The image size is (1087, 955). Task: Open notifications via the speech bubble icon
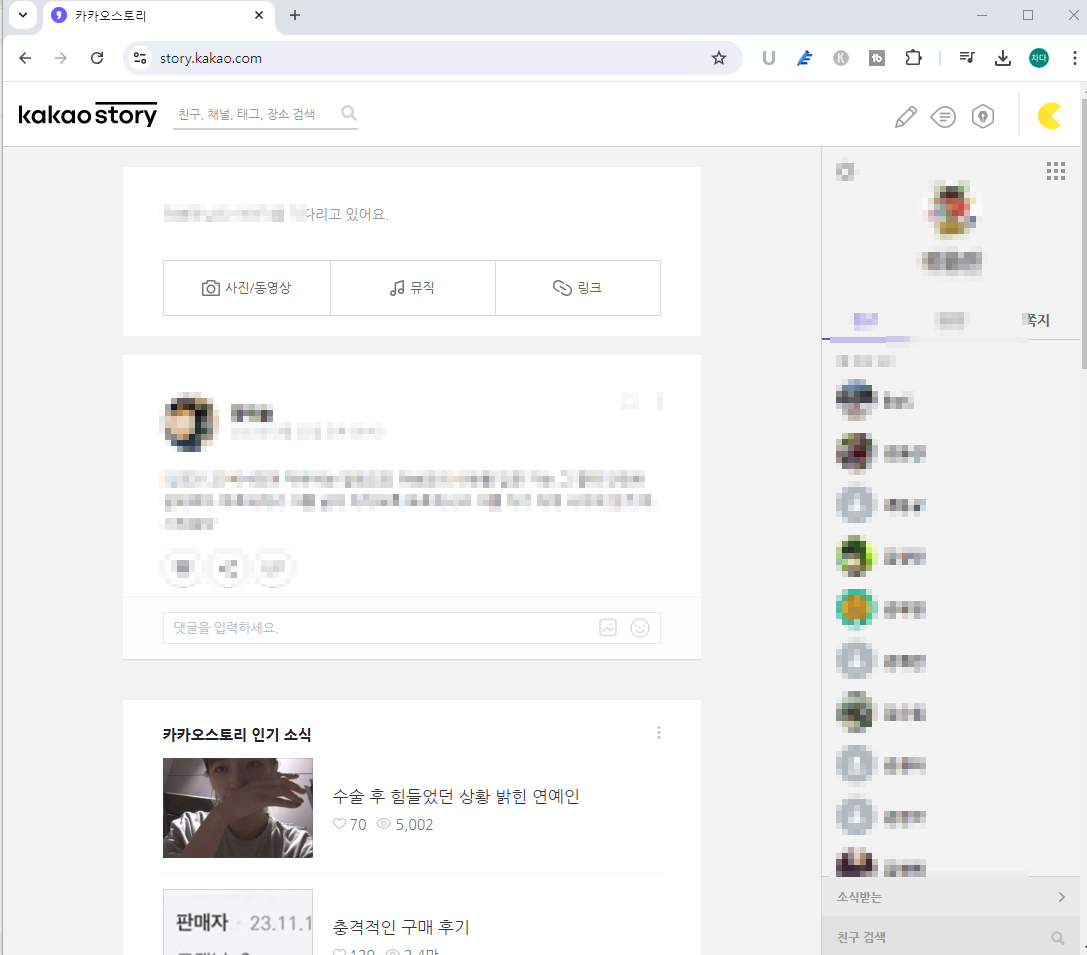(x=943, y=116)
